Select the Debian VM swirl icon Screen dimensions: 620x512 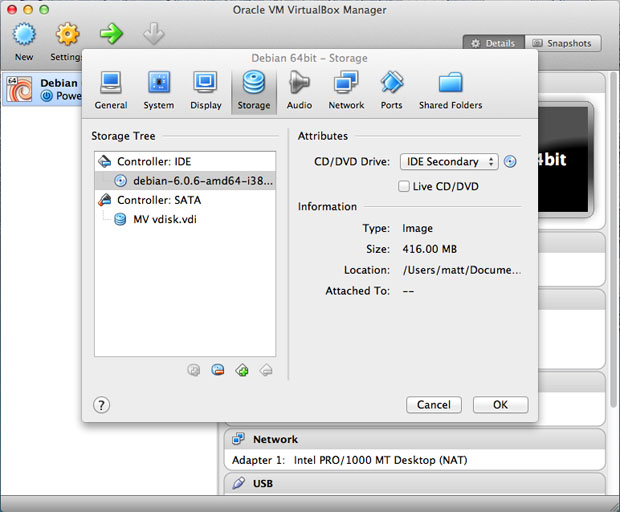click(19, 89)
